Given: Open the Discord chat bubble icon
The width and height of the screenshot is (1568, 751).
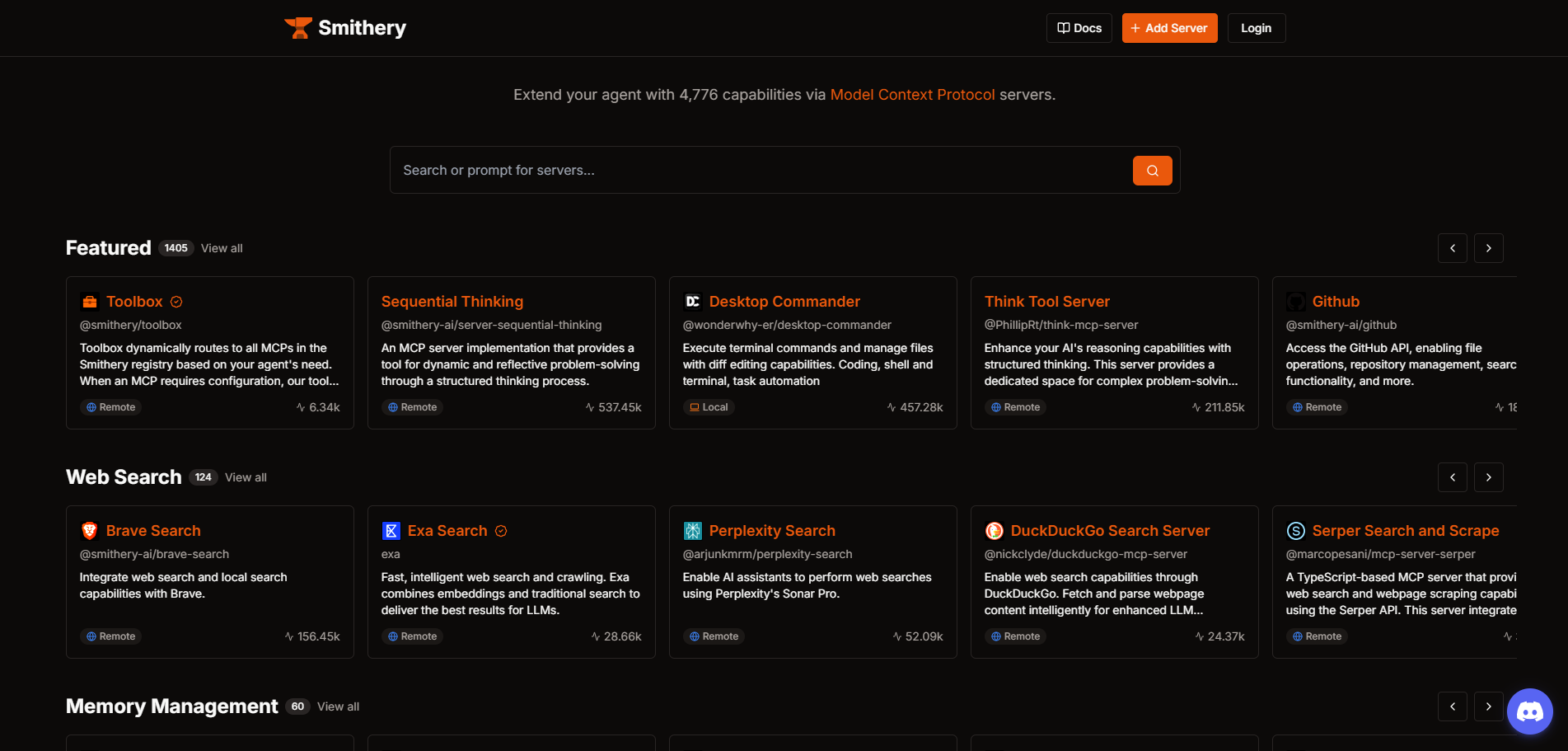Looking at the screenshot, I should click(1529, 711).
